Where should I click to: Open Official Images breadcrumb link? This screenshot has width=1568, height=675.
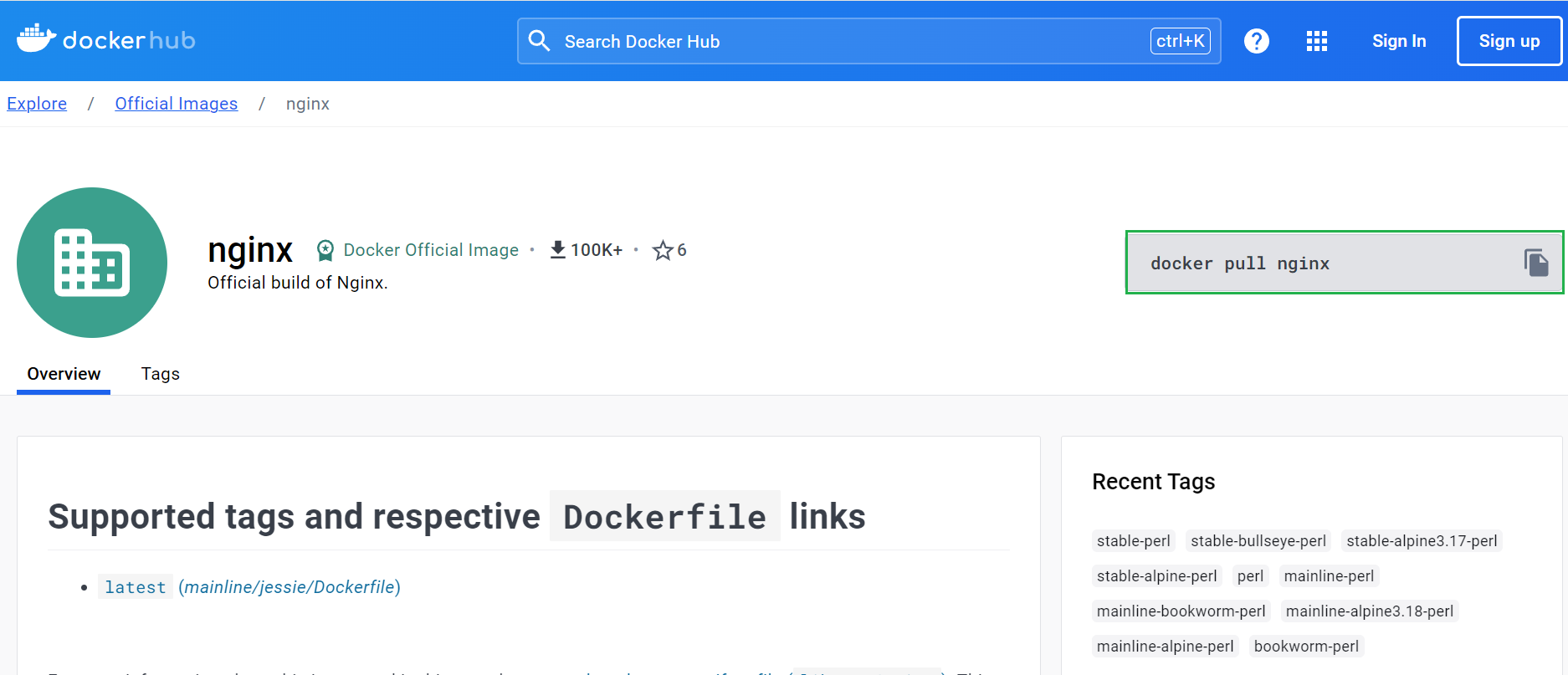pyautogui.click(x=177, y=104)
